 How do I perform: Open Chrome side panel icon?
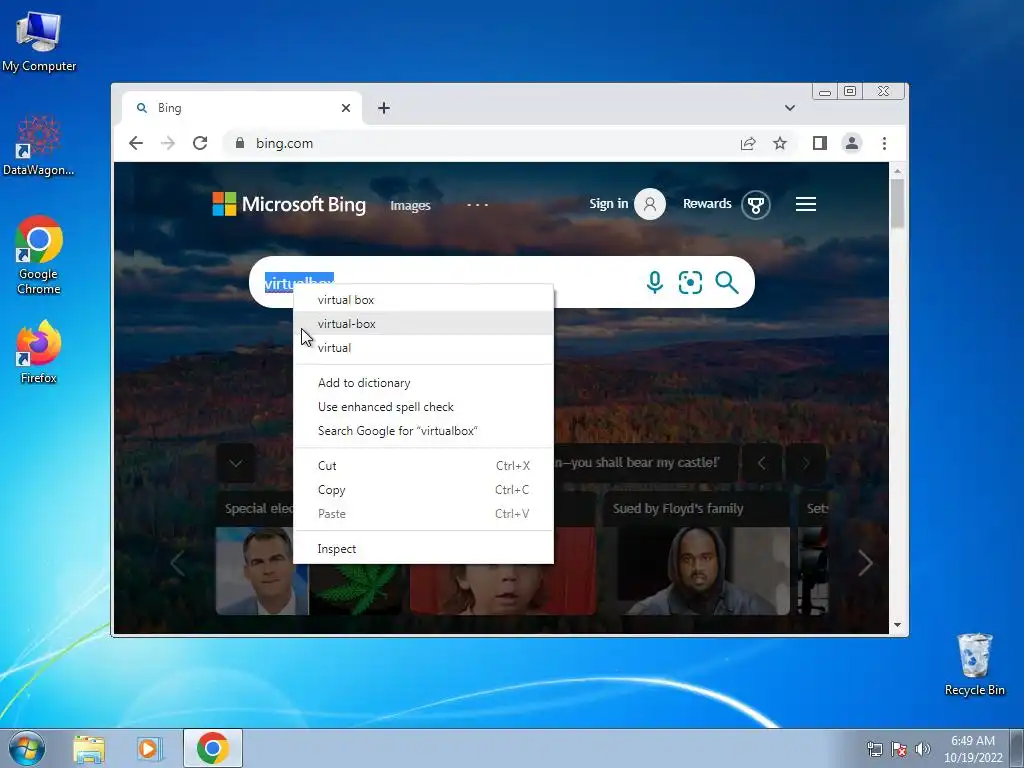tap(820, 143)
